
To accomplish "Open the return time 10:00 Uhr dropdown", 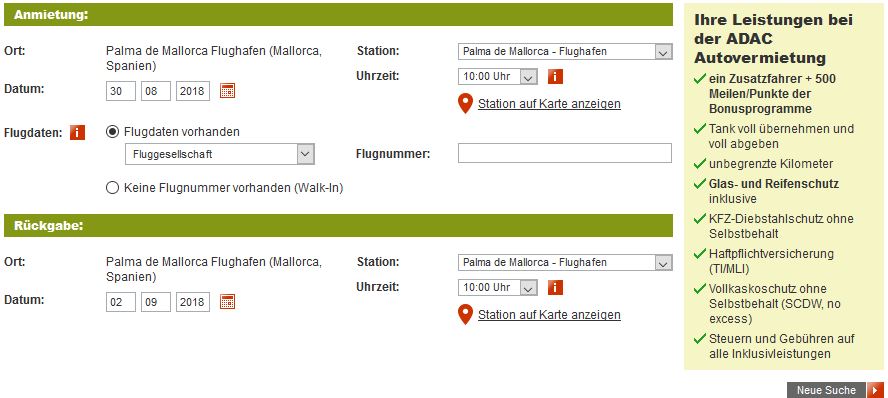I will [497, 288].
